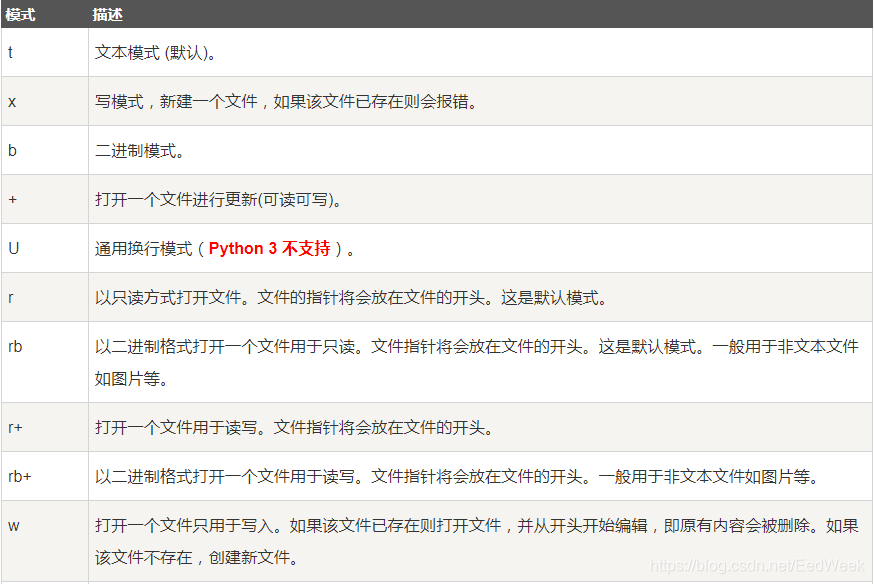This screenshot has width=874, height=584.
Task: Select the 'rb' mode cell
Action: [45, 362]
